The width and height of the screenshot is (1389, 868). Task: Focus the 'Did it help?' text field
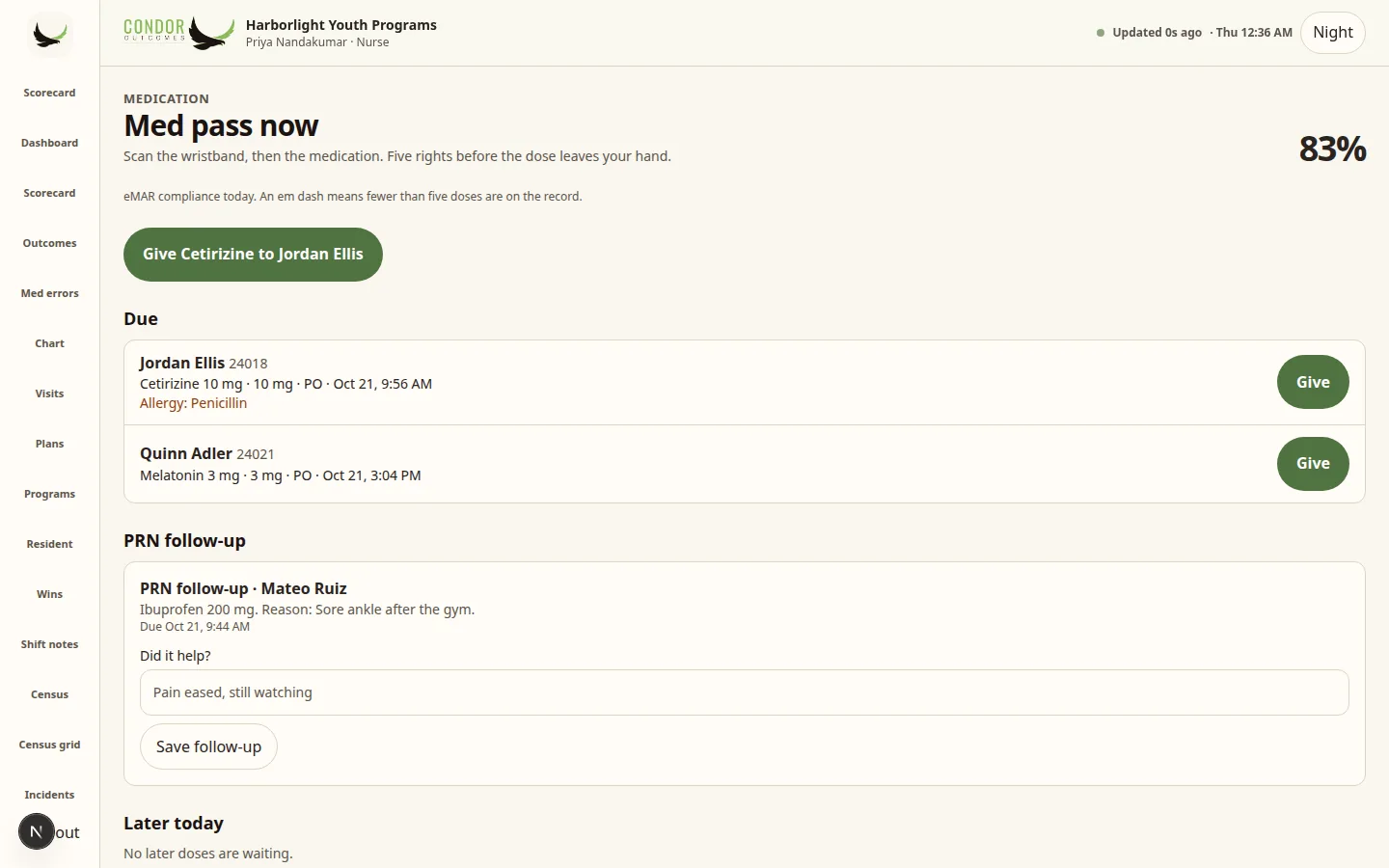(x=744, y=692)
